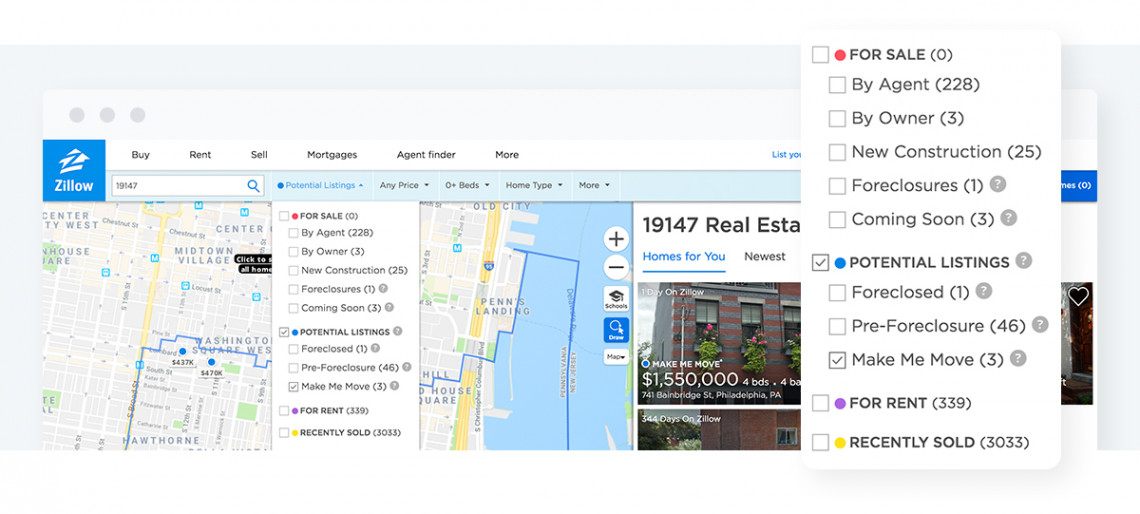Open Foreclosures help icon in enlarged filter panel
Viewport: 1140px width, 514px height.
pyautogui.click(x=998, y=184)
